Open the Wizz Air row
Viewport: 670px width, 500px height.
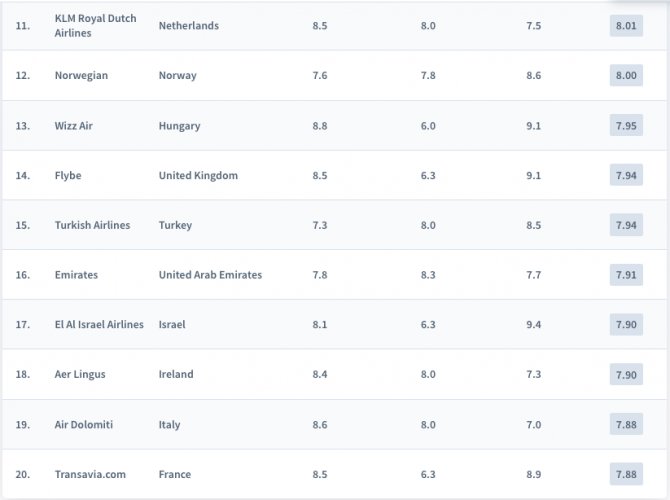76,126
